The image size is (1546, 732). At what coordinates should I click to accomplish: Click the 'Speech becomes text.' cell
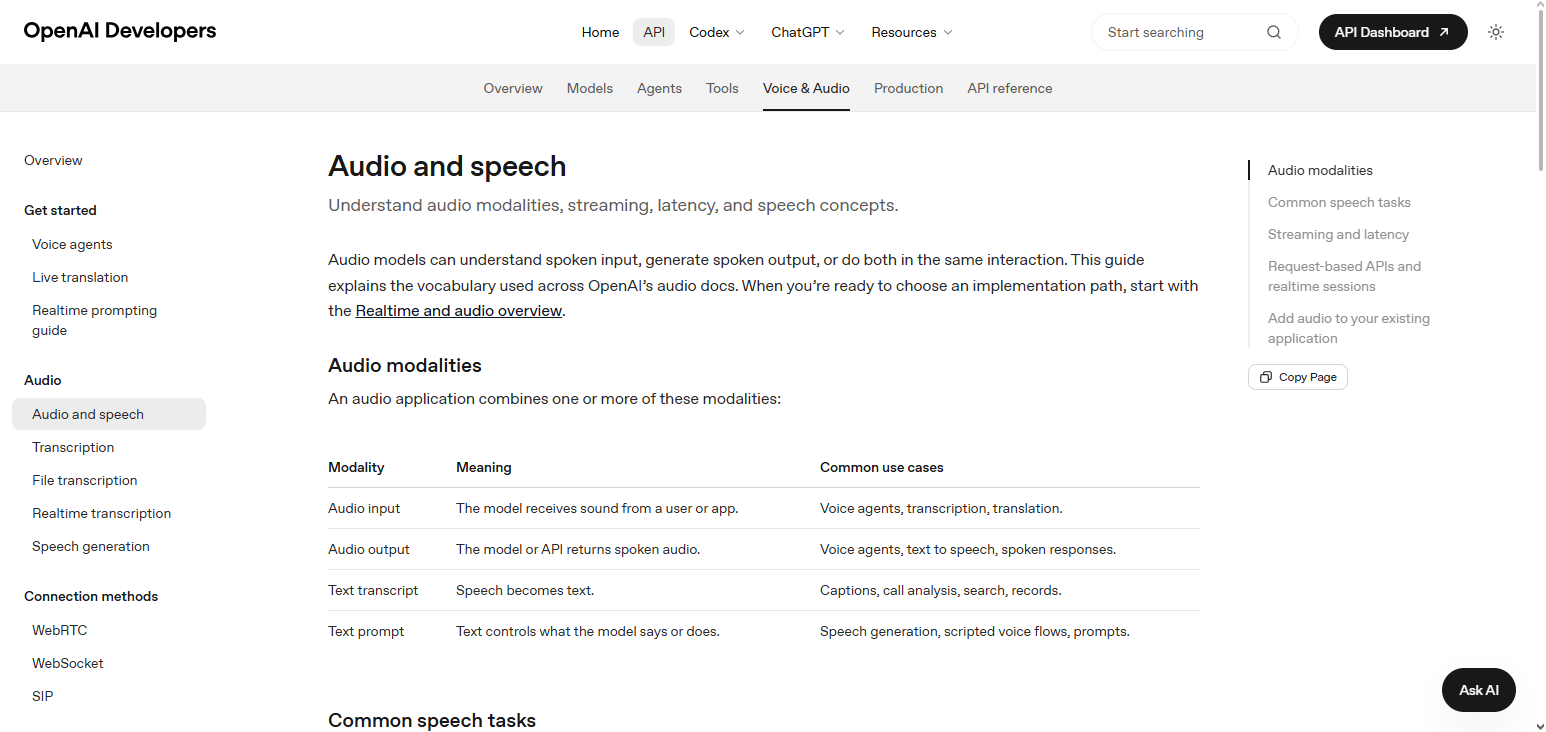[x=525, y=590]
